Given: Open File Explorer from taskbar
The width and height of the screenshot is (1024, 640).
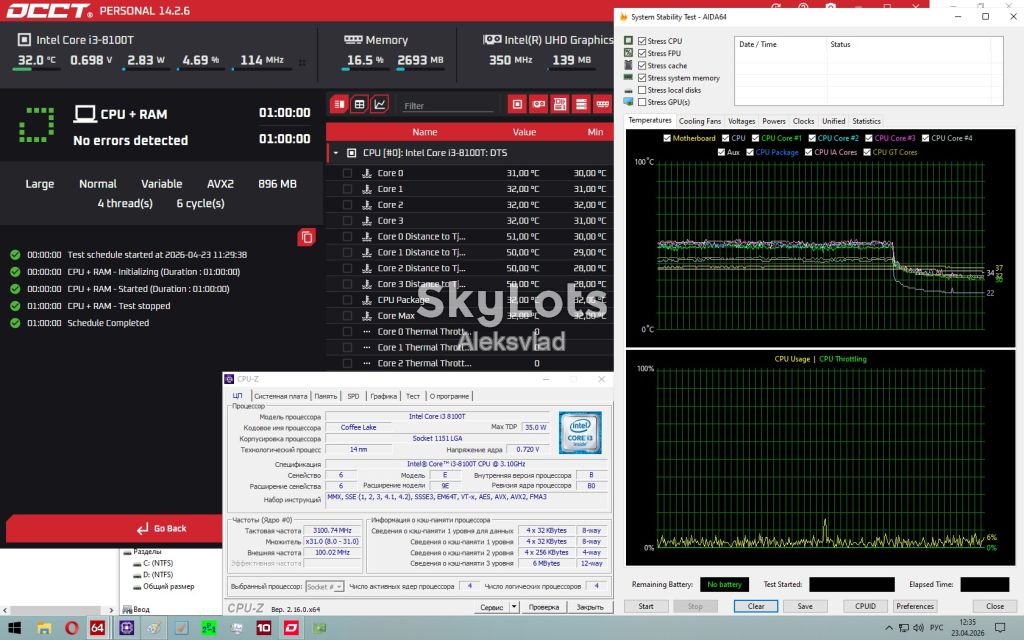Looking at the screenshot, I should [44, 628].
